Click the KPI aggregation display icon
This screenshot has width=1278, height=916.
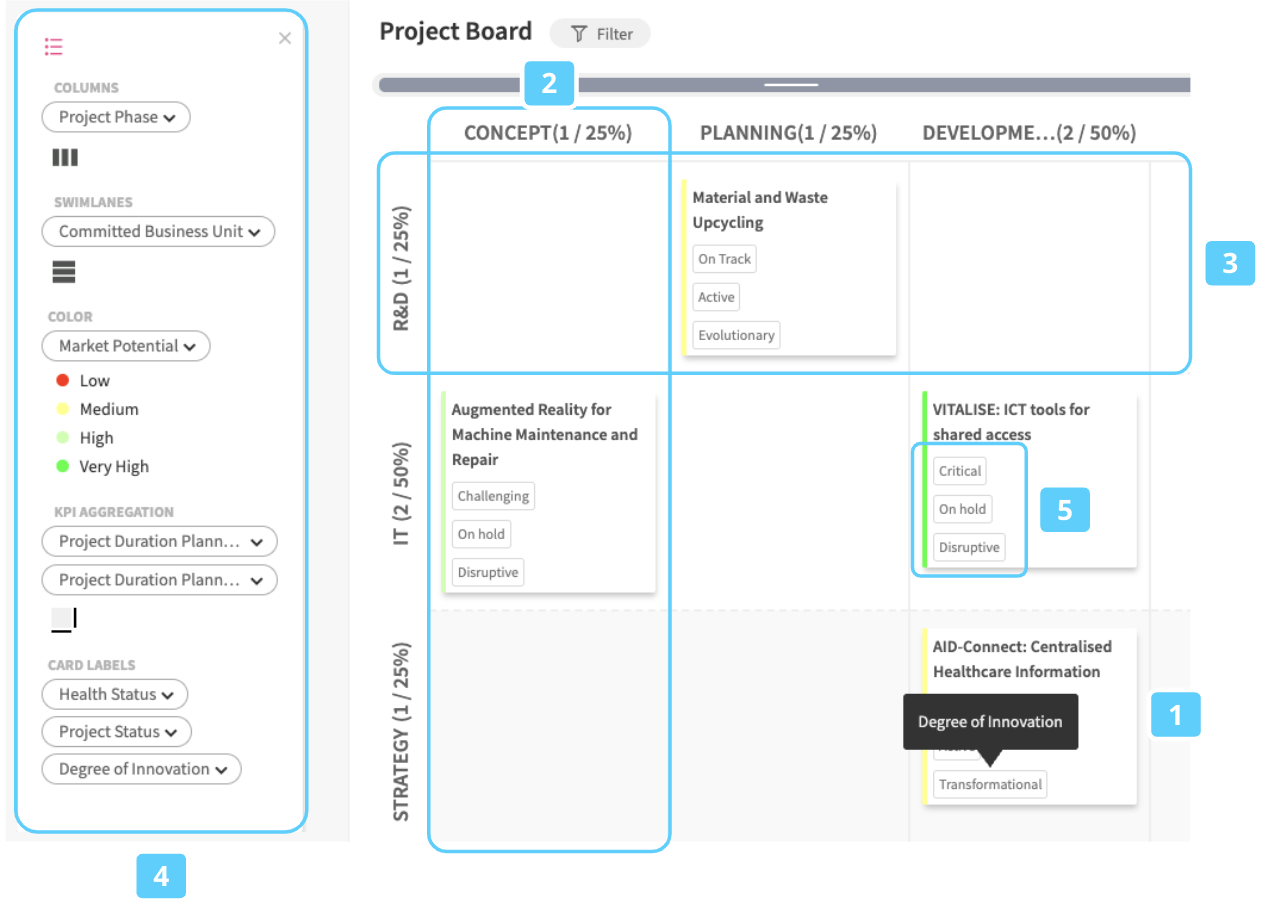point(64,620)
